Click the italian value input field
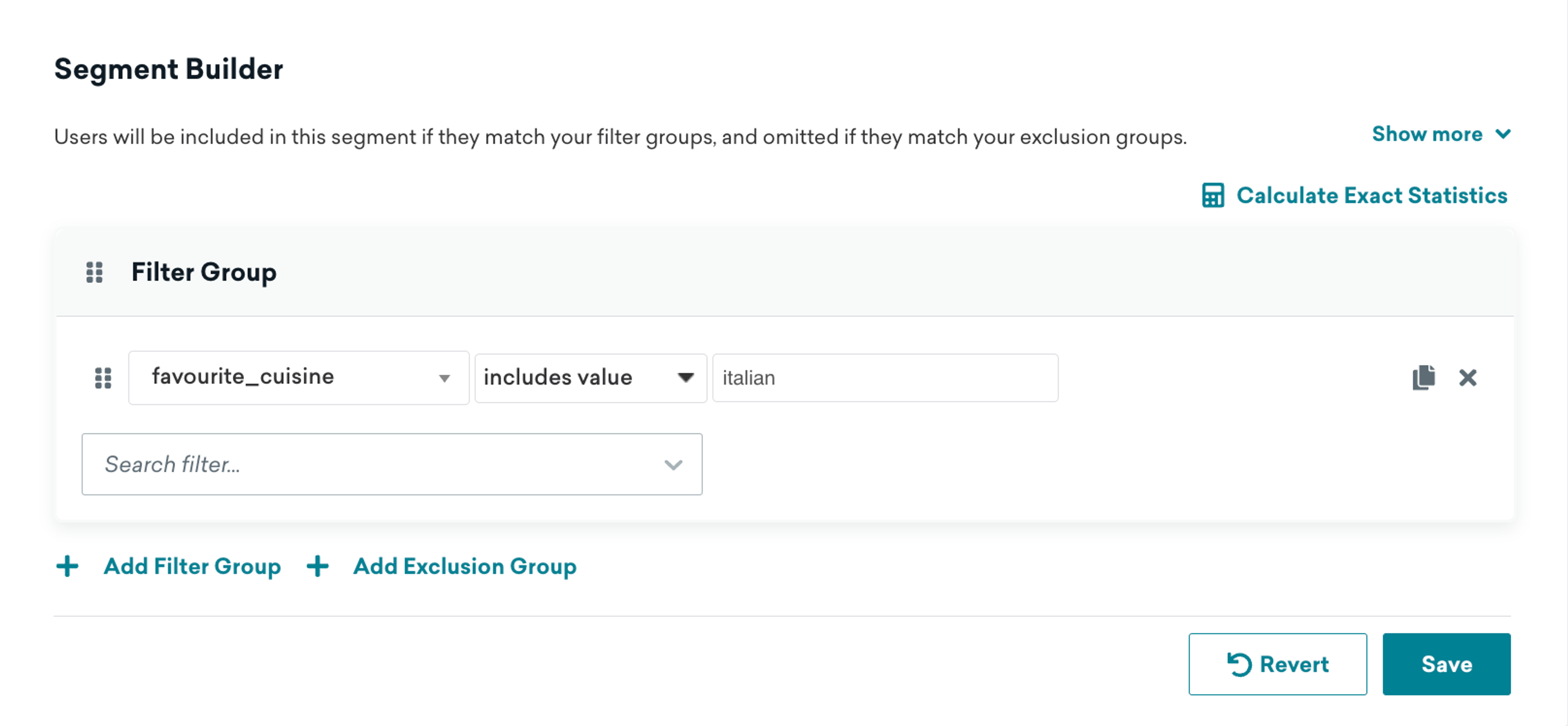1568x726 pixels. pyautogui.click(x=884, y=378)
